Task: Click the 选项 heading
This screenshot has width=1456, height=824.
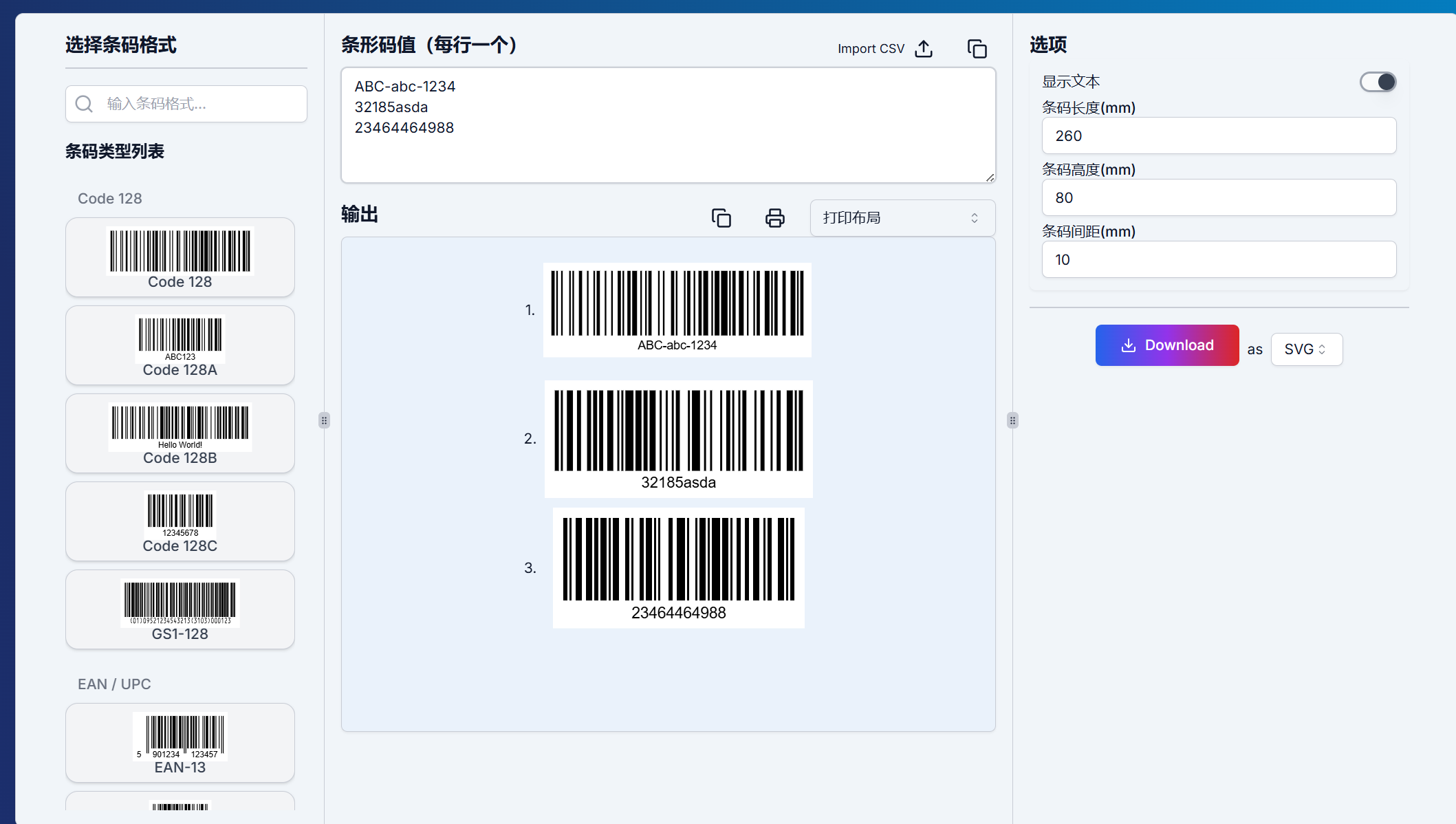Action: click(x=1048, y=45)
